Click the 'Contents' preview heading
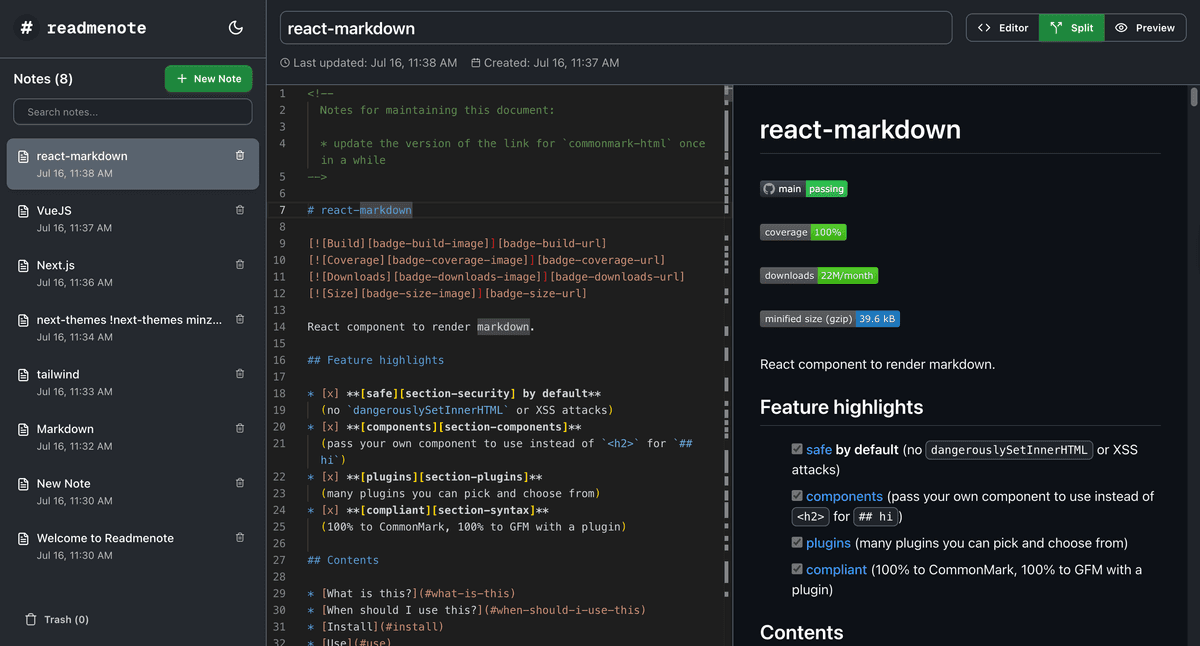1200x646 pixels. click(x=801, y=632)
